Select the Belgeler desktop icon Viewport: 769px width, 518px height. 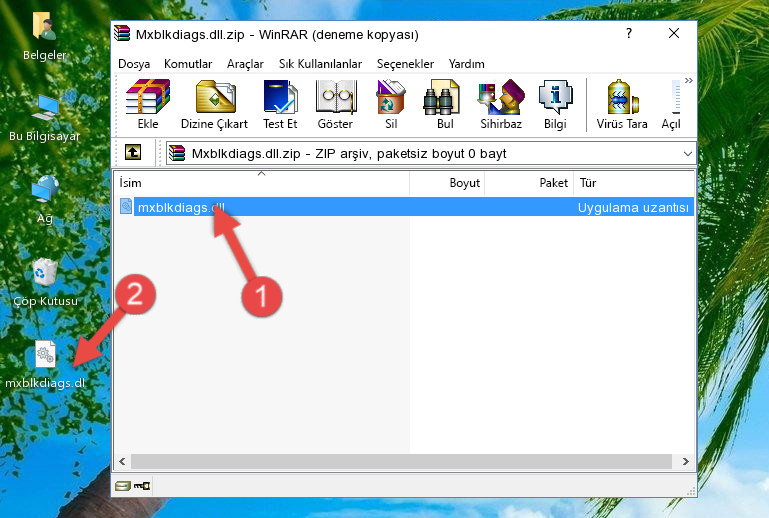click(x=45, y=36)
